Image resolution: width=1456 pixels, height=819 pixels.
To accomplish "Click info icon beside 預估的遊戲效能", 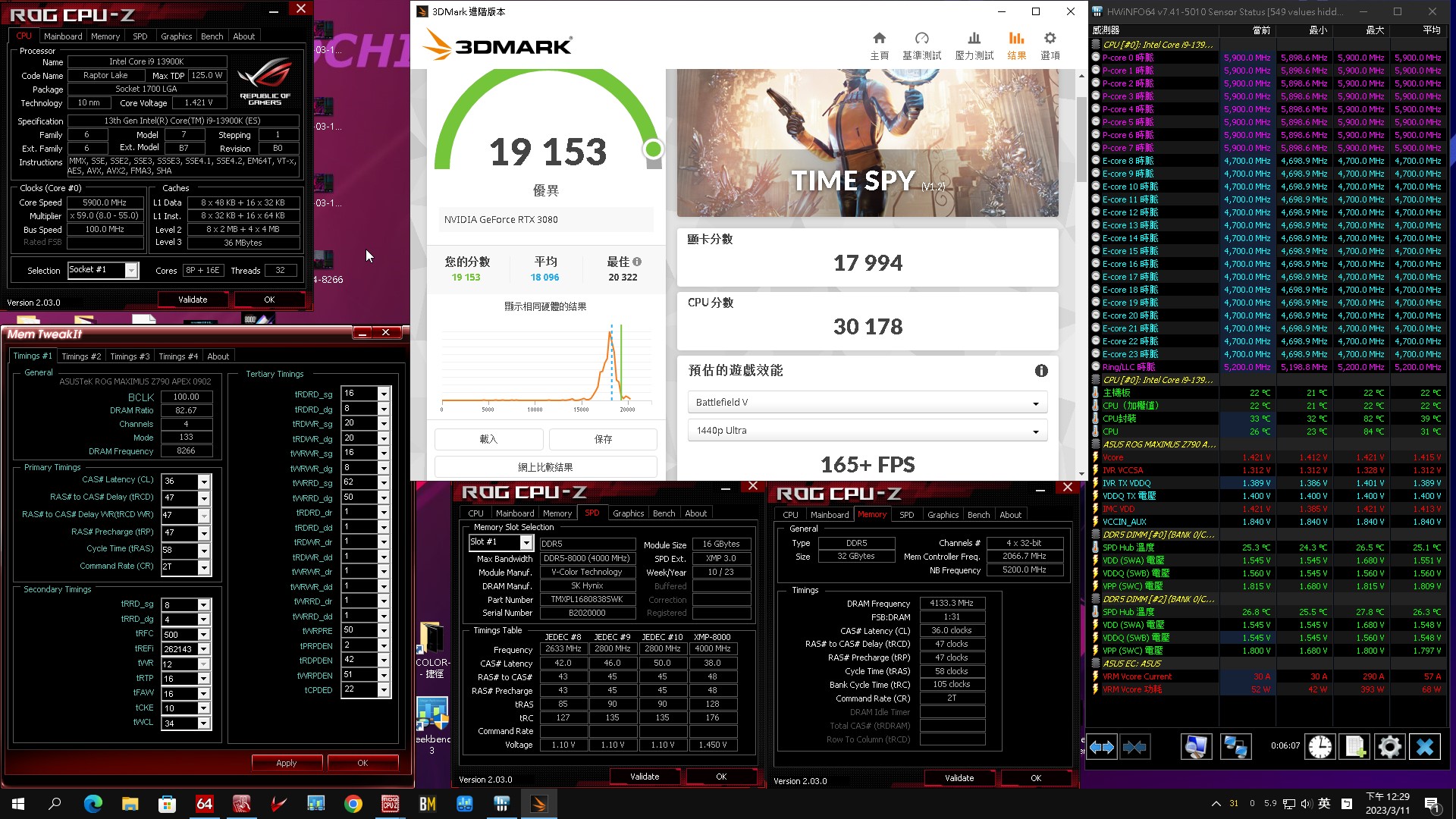I will click(1041, 371).
